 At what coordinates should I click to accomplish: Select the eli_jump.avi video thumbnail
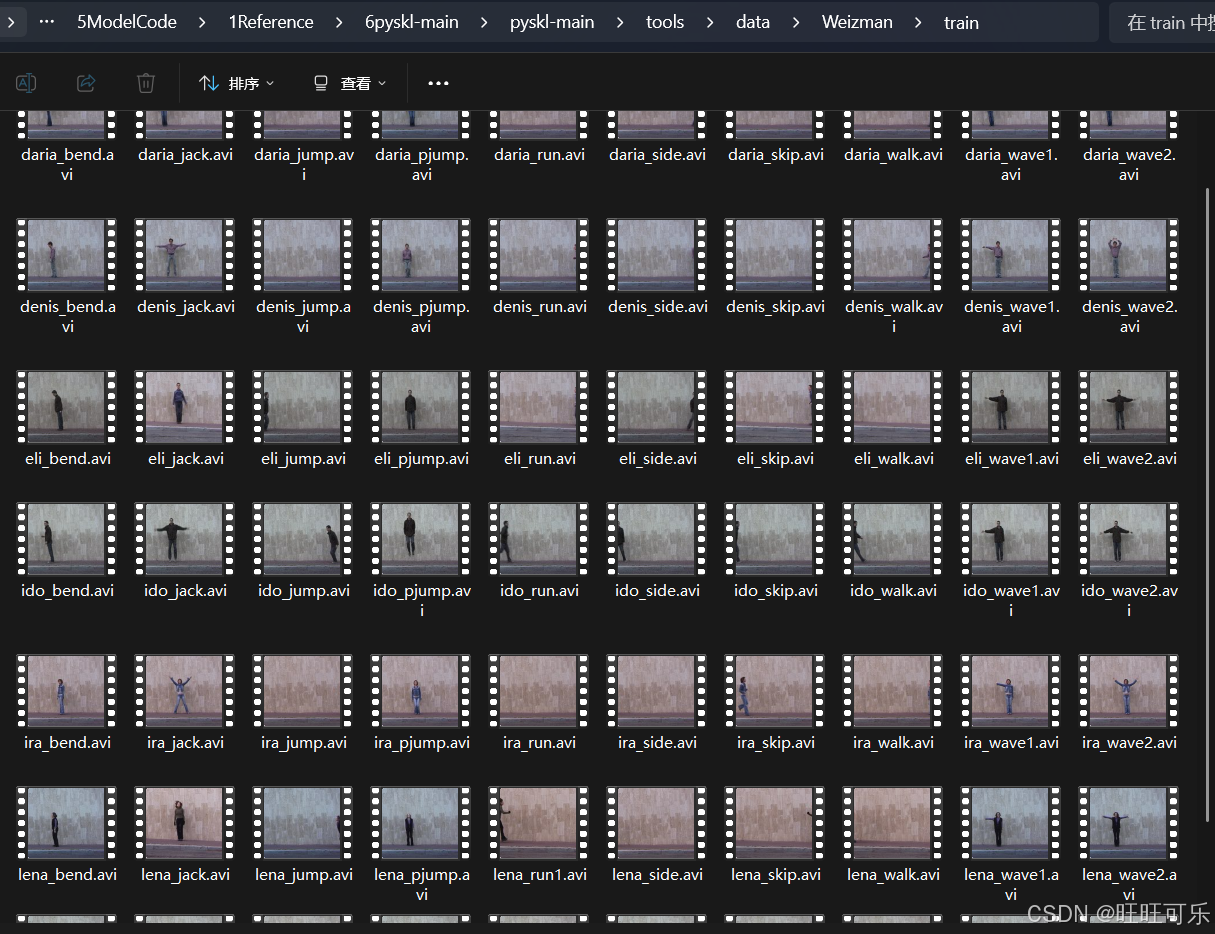point(303,407)
